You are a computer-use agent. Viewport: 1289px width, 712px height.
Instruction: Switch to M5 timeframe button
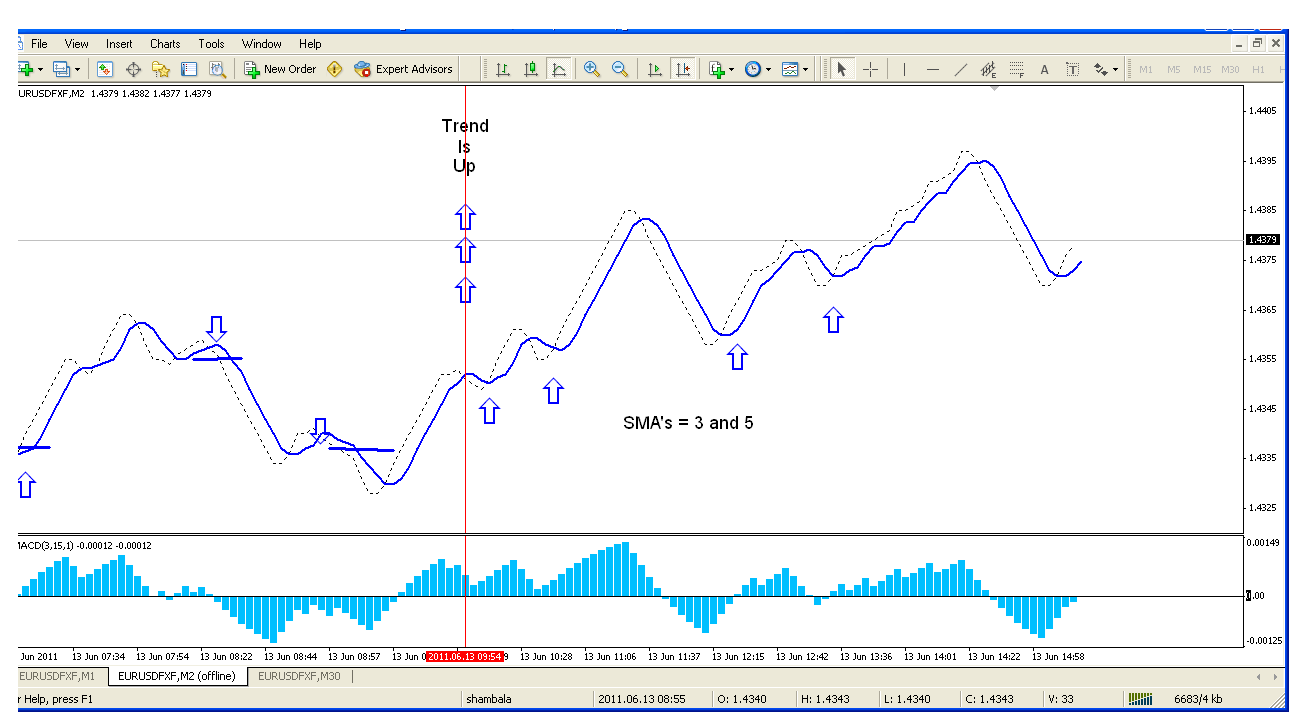1173,69
